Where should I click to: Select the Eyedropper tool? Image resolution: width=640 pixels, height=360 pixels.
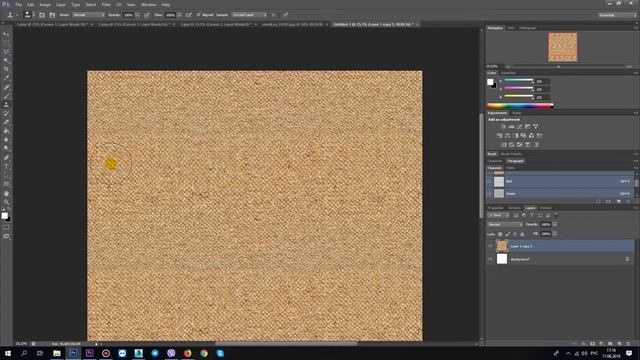click(6, 78)
